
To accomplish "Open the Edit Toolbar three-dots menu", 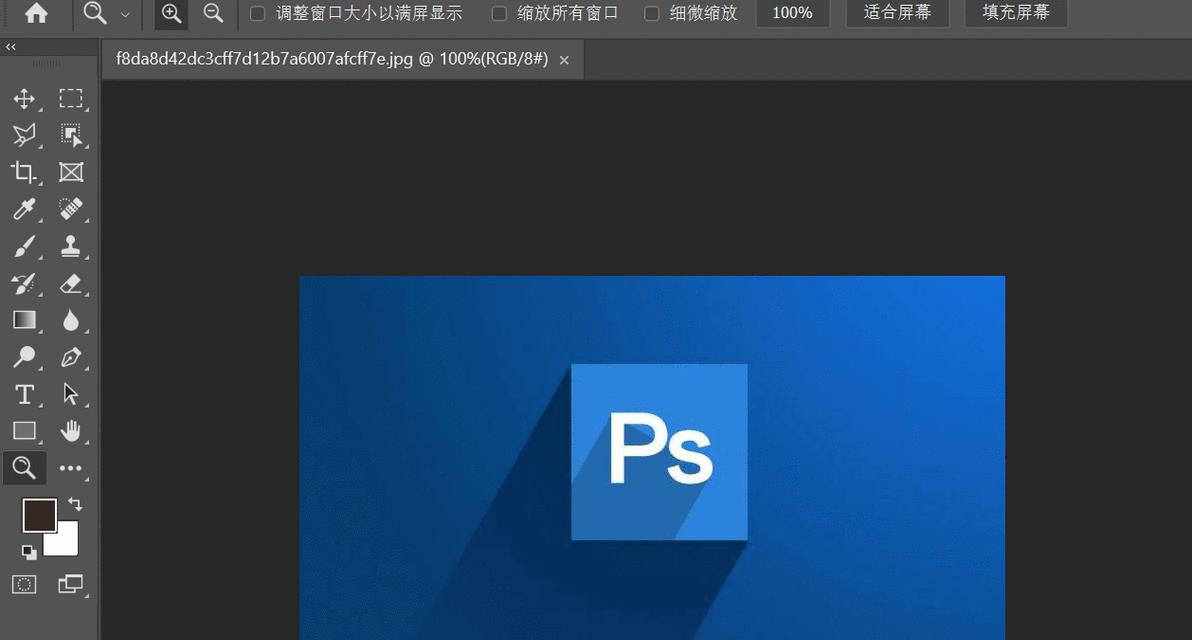I will 71,468.
